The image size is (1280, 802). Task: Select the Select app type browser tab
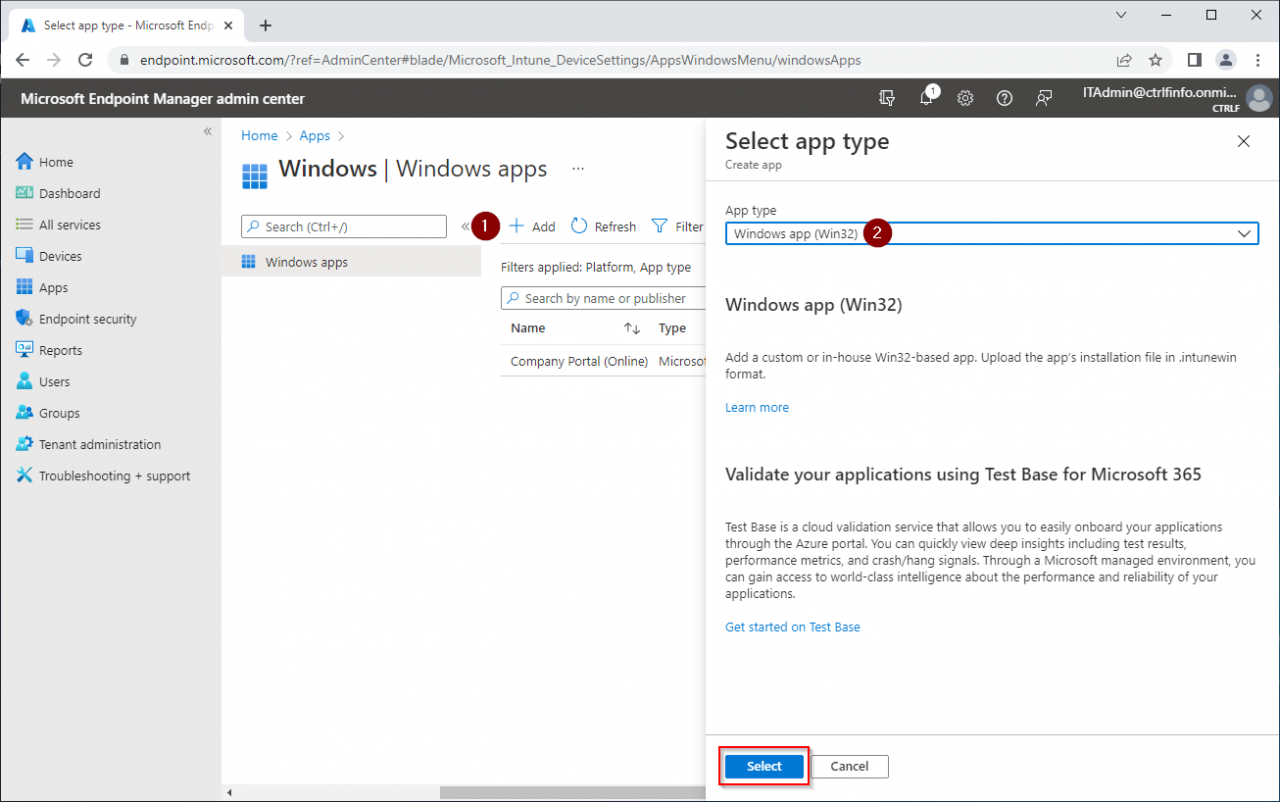125,25
